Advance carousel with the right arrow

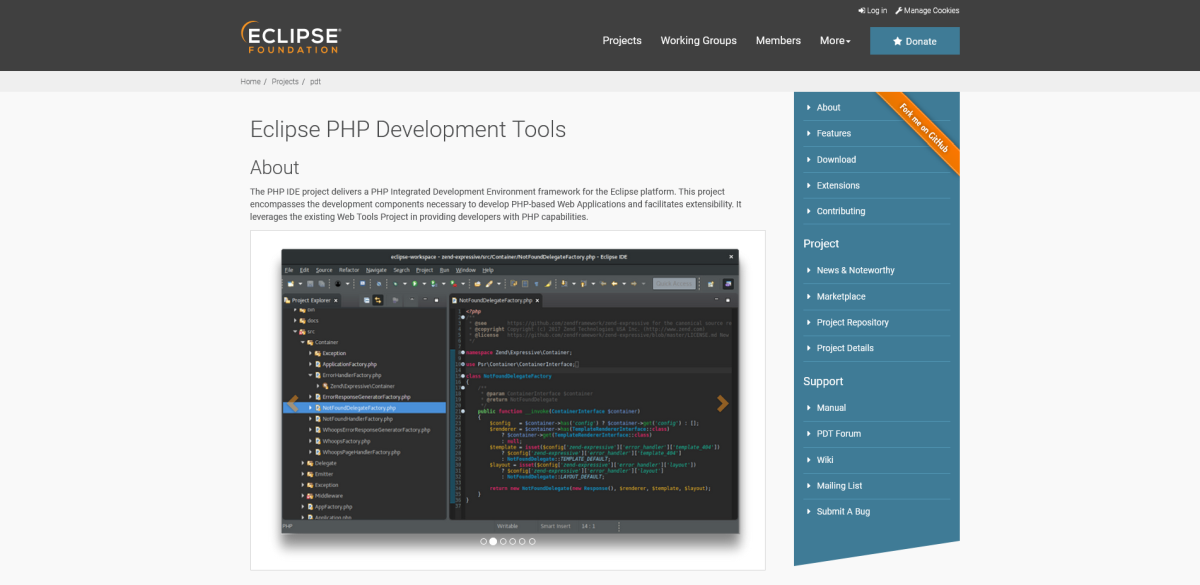click(722, 403)
